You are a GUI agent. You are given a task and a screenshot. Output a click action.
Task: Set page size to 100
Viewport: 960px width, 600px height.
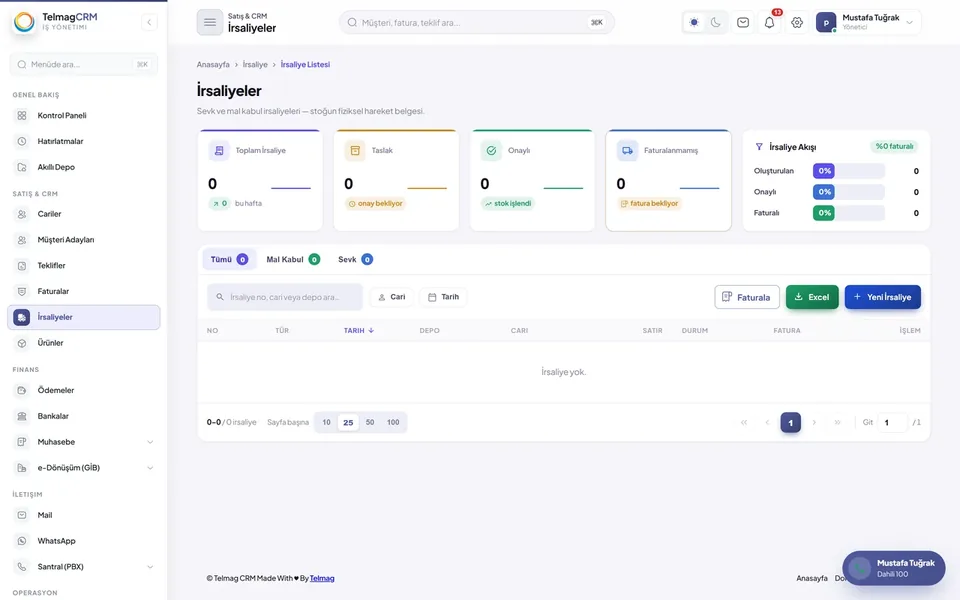coord(393,422)
